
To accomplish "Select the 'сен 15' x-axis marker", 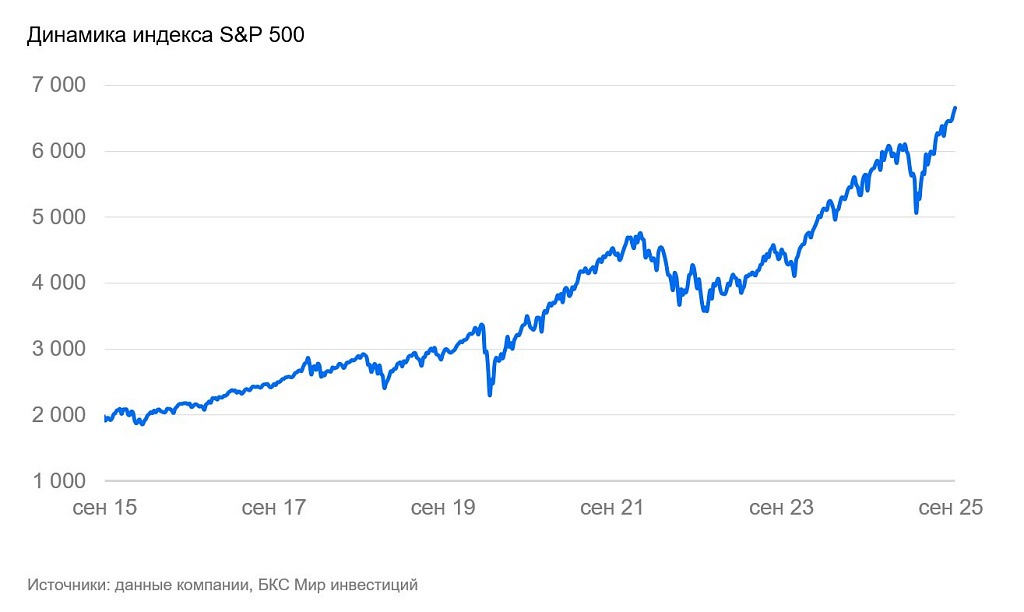I will [104, 507].
